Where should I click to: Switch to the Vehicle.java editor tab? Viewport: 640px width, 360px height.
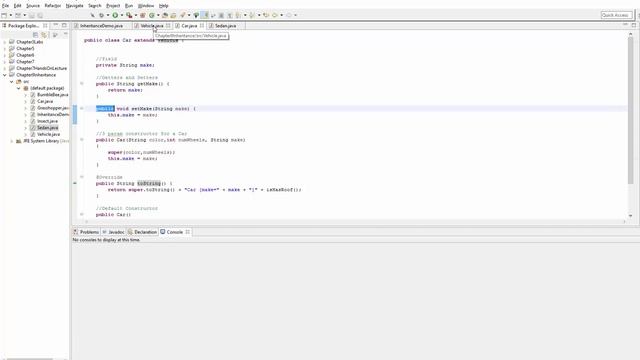[152, 26]
